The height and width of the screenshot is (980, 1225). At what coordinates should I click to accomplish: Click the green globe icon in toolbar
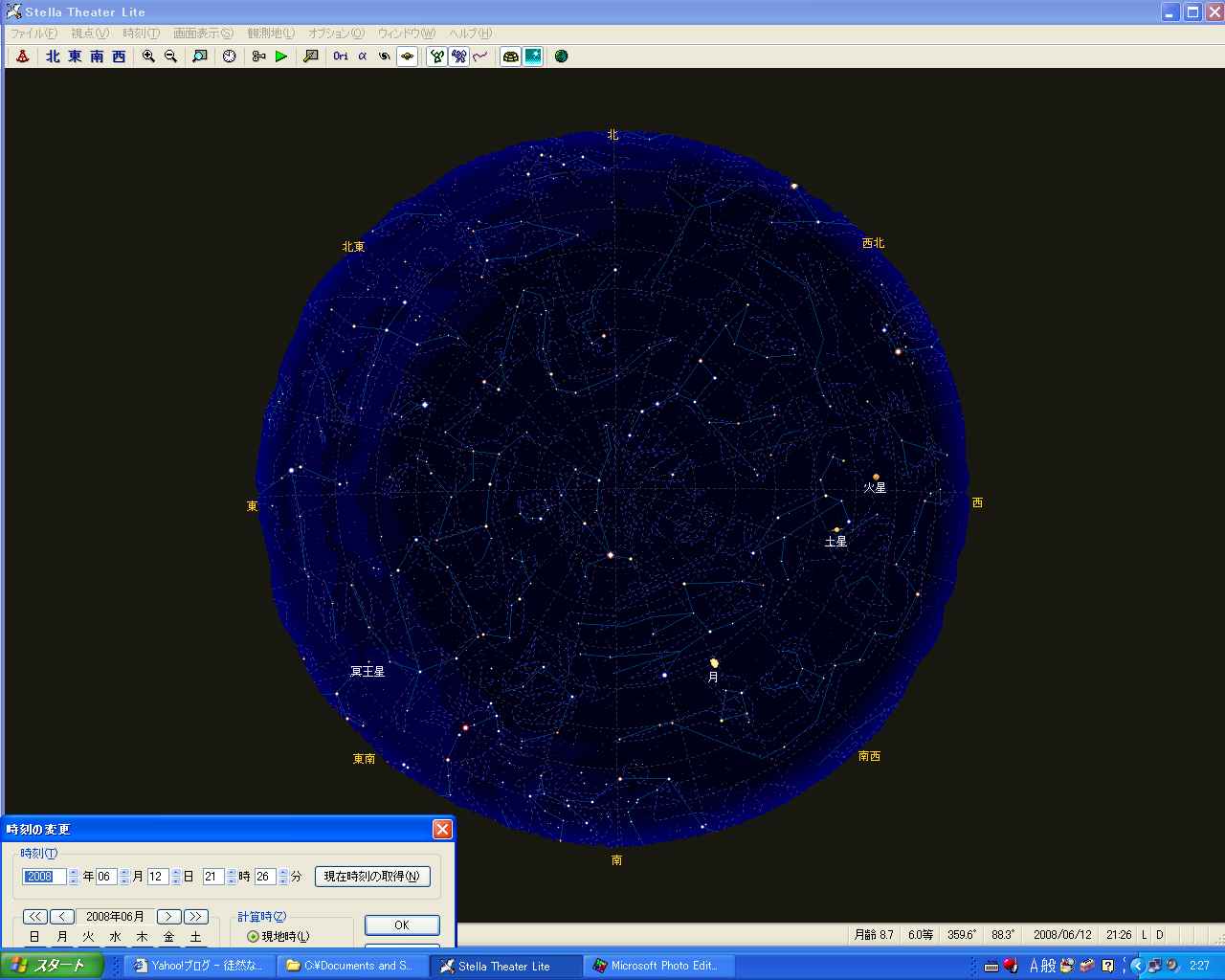[562, 56]
